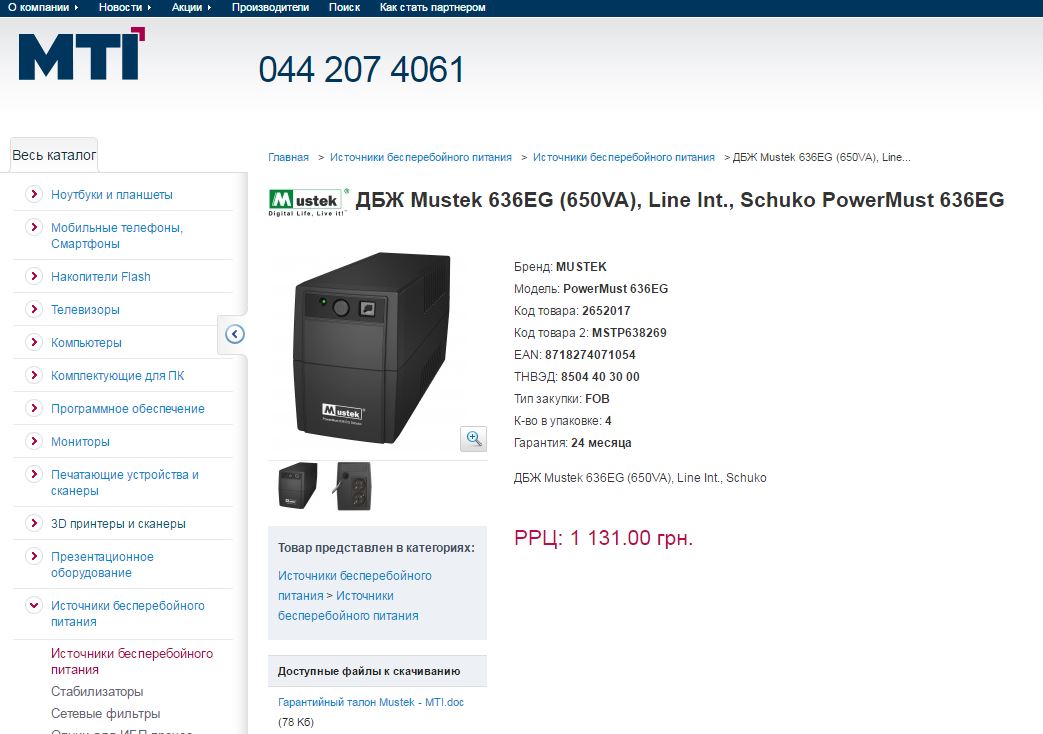
Task: Click the MTI logo
Action: click(x=81, y=54)
